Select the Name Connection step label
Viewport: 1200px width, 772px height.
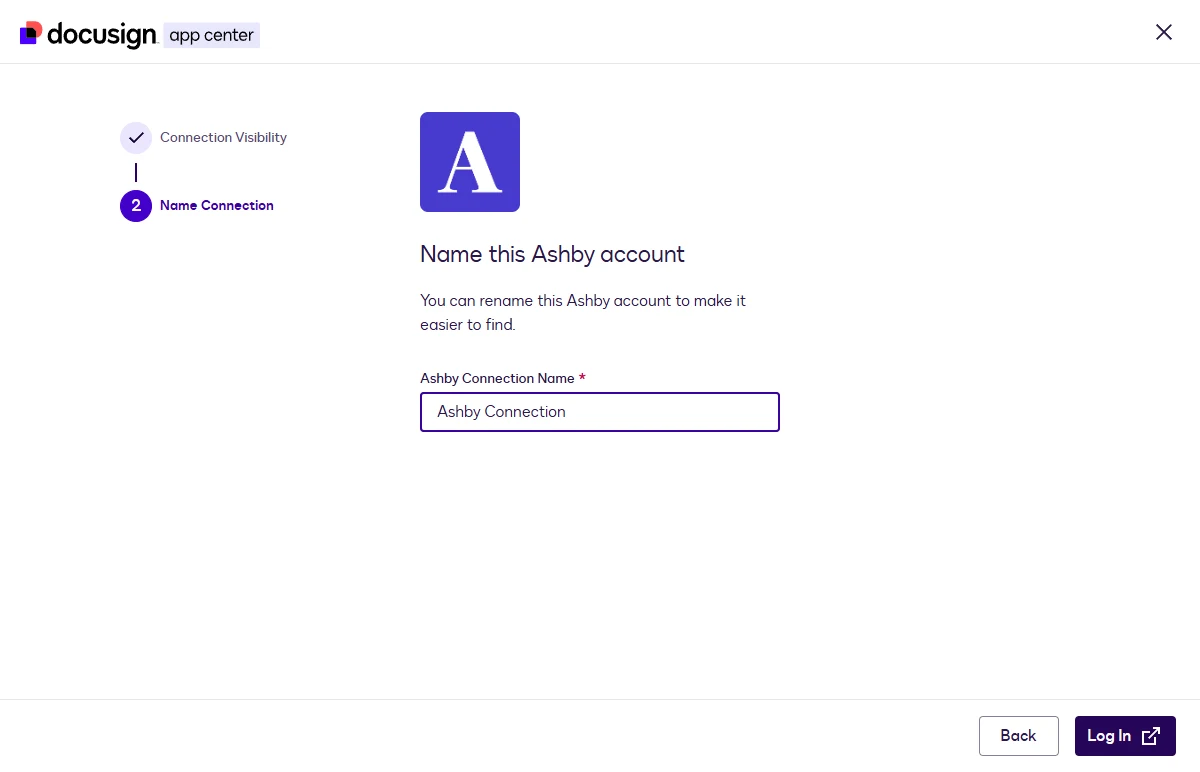217,206
